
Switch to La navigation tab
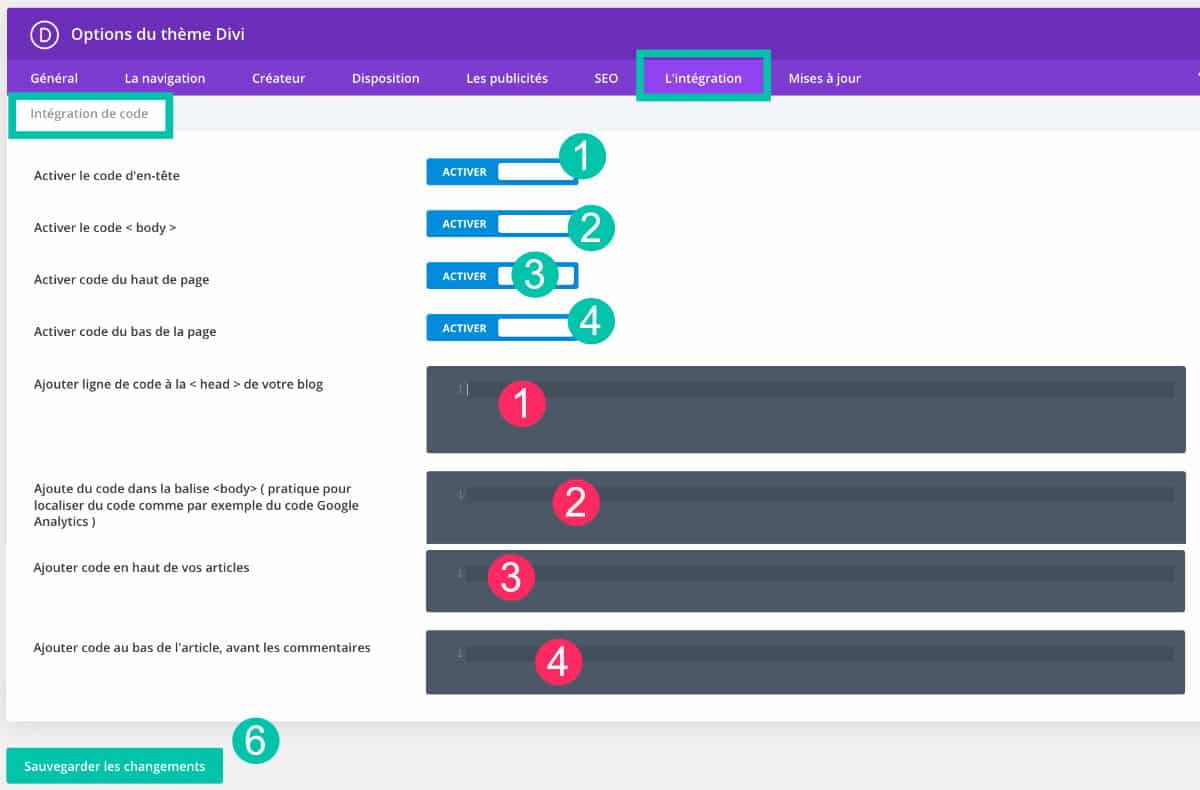coord(165,78)
